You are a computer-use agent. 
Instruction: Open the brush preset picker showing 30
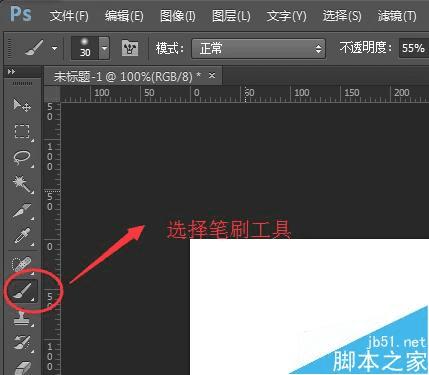point(85,48)
